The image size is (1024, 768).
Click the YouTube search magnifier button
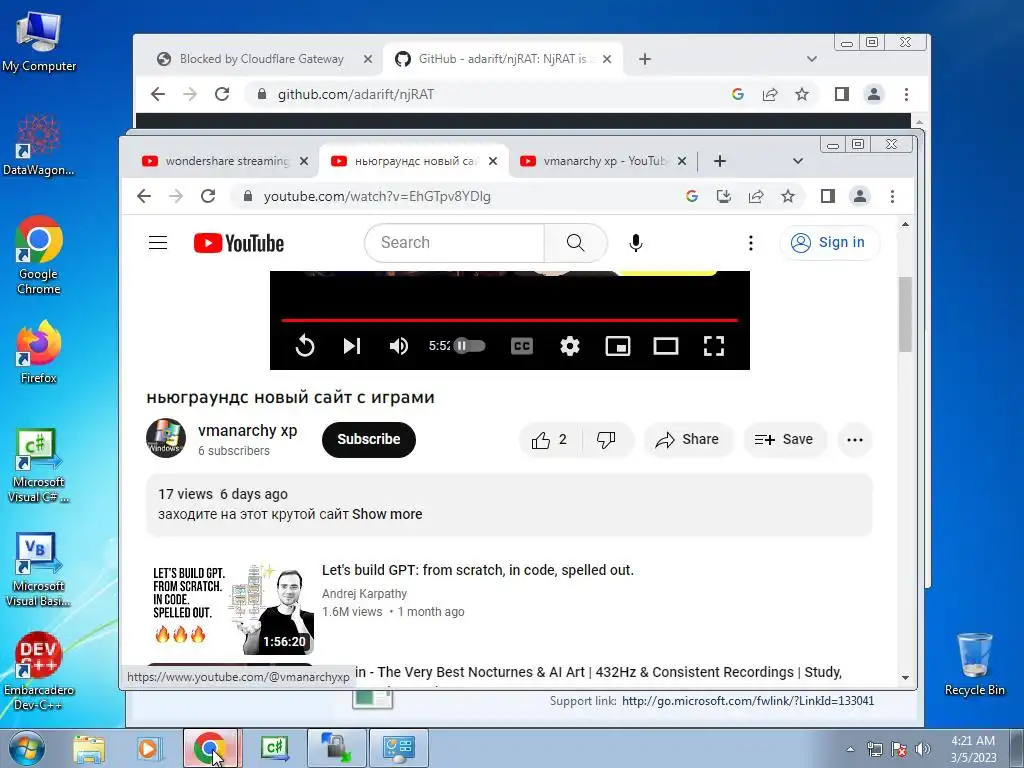(x=575, y=243)
